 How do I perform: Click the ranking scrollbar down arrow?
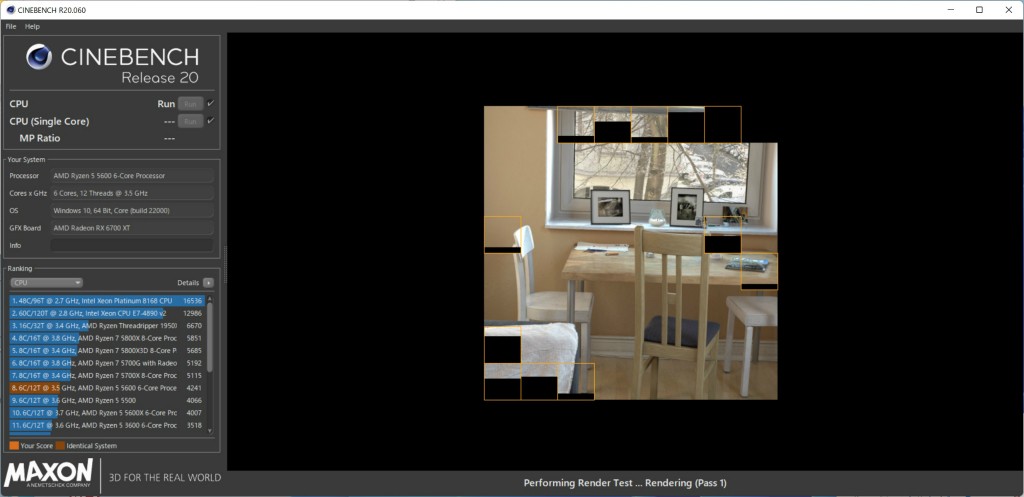pyautogui.click(x=210, y=431)
